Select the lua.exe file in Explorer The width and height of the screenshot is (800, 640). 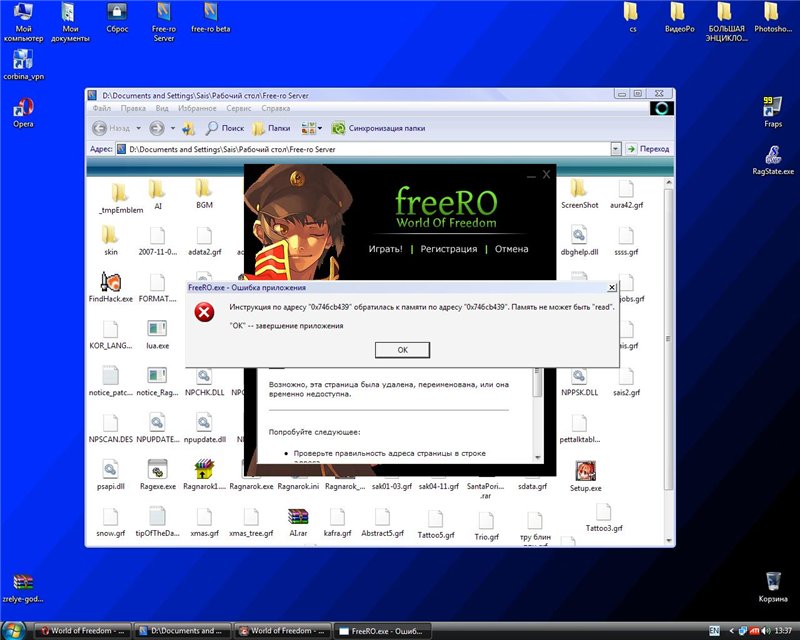(x=157, y=334)
